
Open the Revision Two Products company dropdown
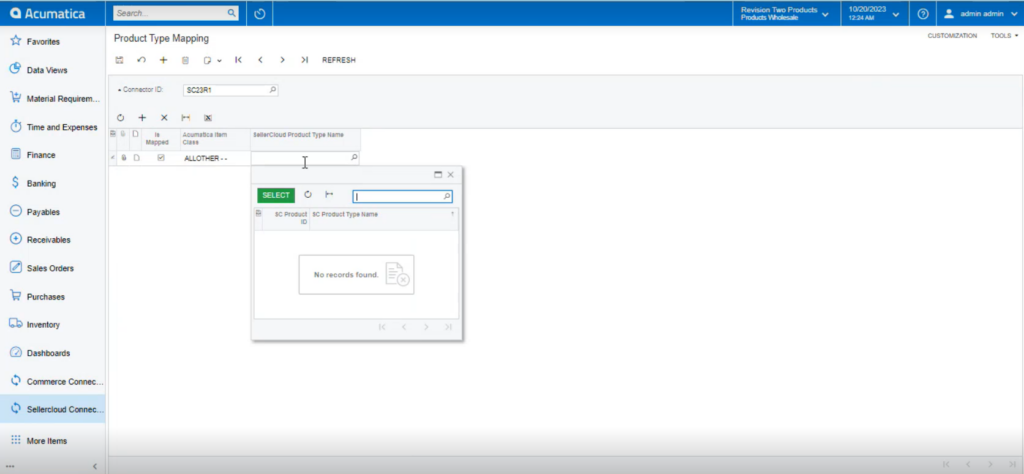click(x=785, y=13)
